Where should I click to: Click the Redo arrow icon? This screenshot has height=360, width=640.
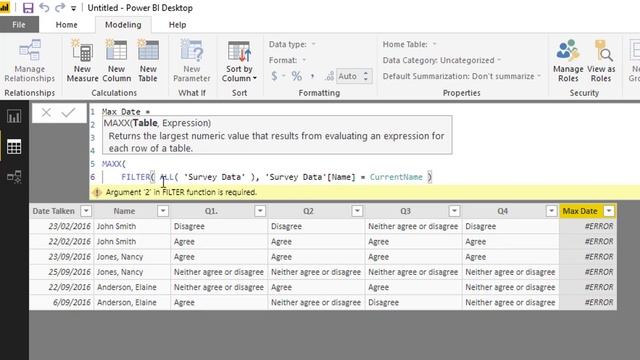(x=60, y=8)
